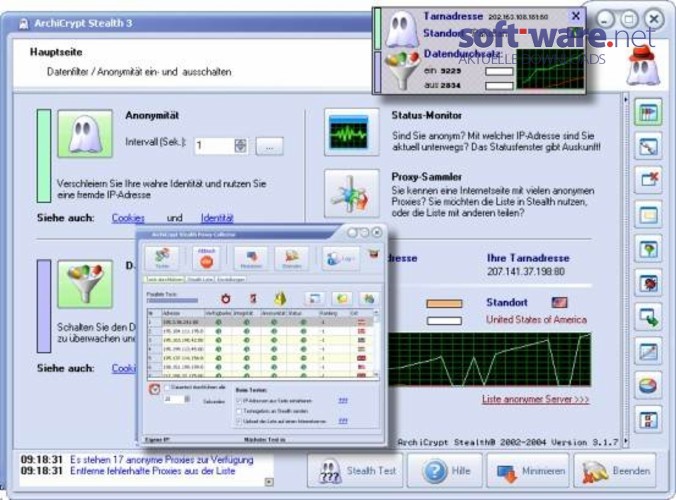Open the Status-Monitor waveform icon

coord(351,132)
